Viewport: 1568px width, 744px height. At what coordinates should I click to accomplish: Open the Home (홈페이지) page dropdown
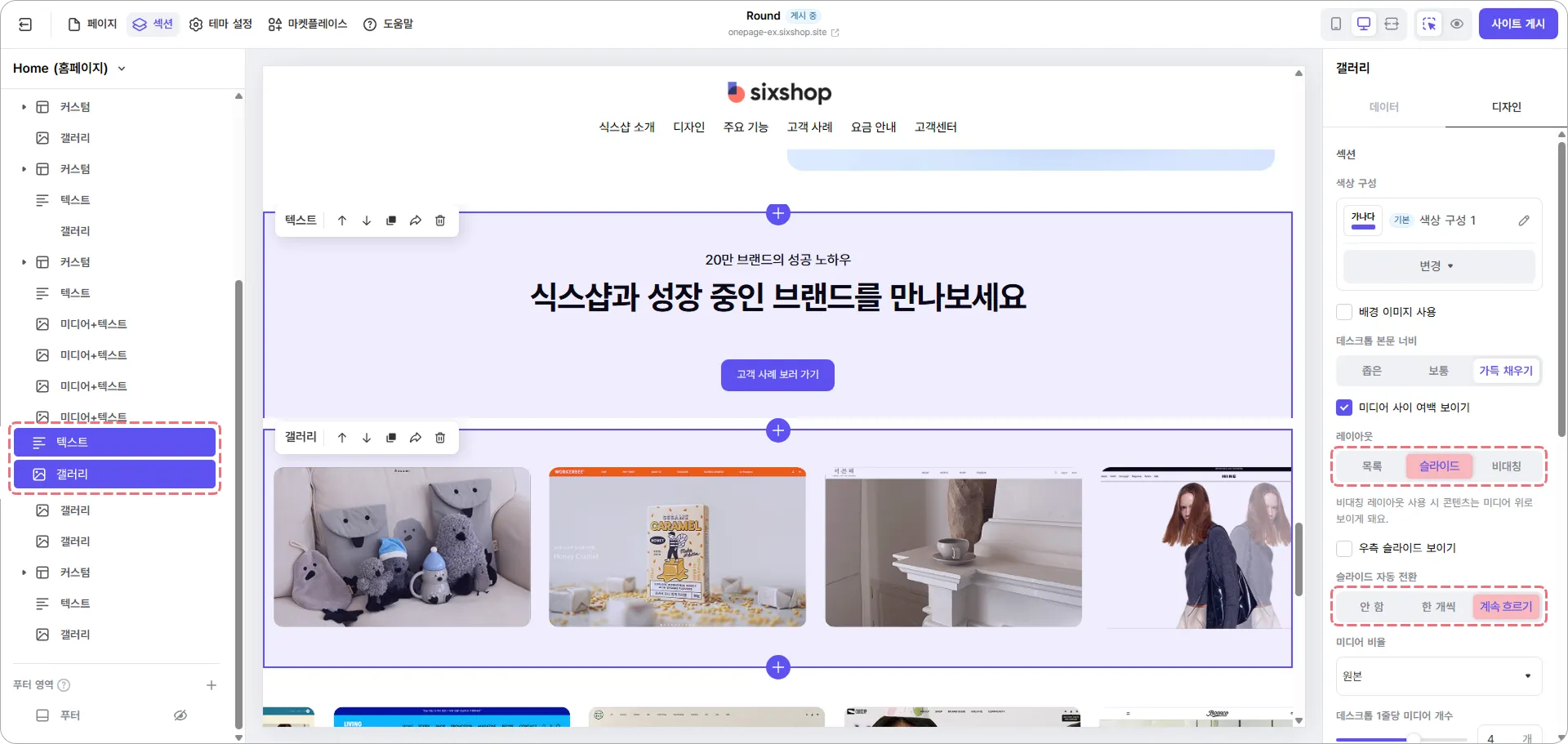[69, 69]
